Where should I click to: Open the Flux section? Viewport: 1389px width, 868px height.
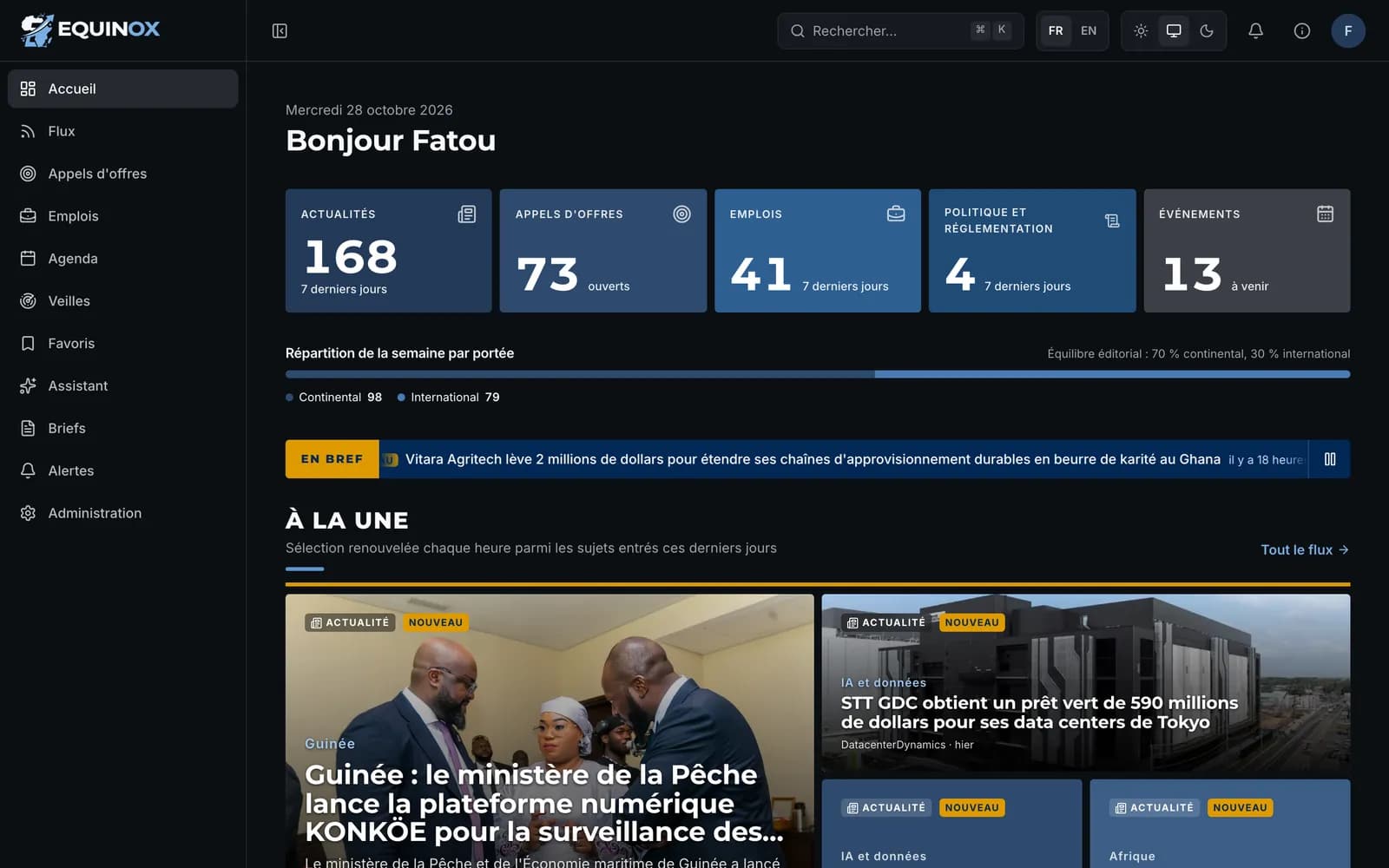coord(122,131)
